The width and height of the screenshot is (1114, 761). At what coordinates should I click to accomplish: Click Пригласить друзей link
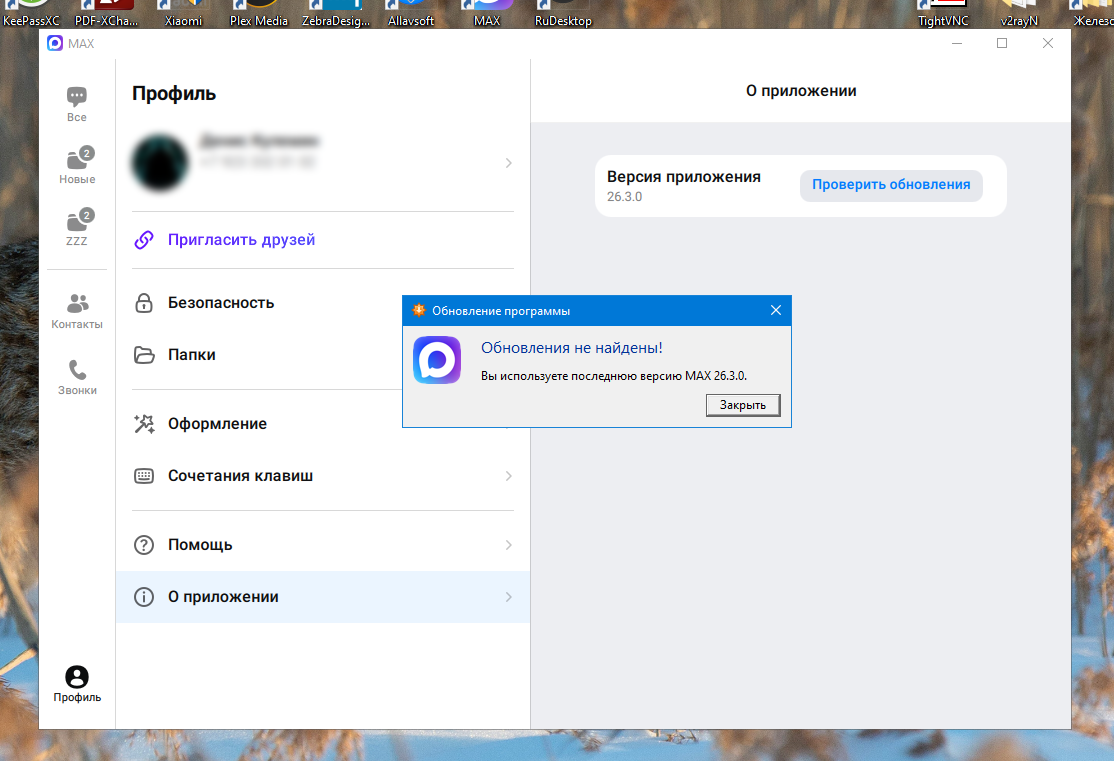242,239
